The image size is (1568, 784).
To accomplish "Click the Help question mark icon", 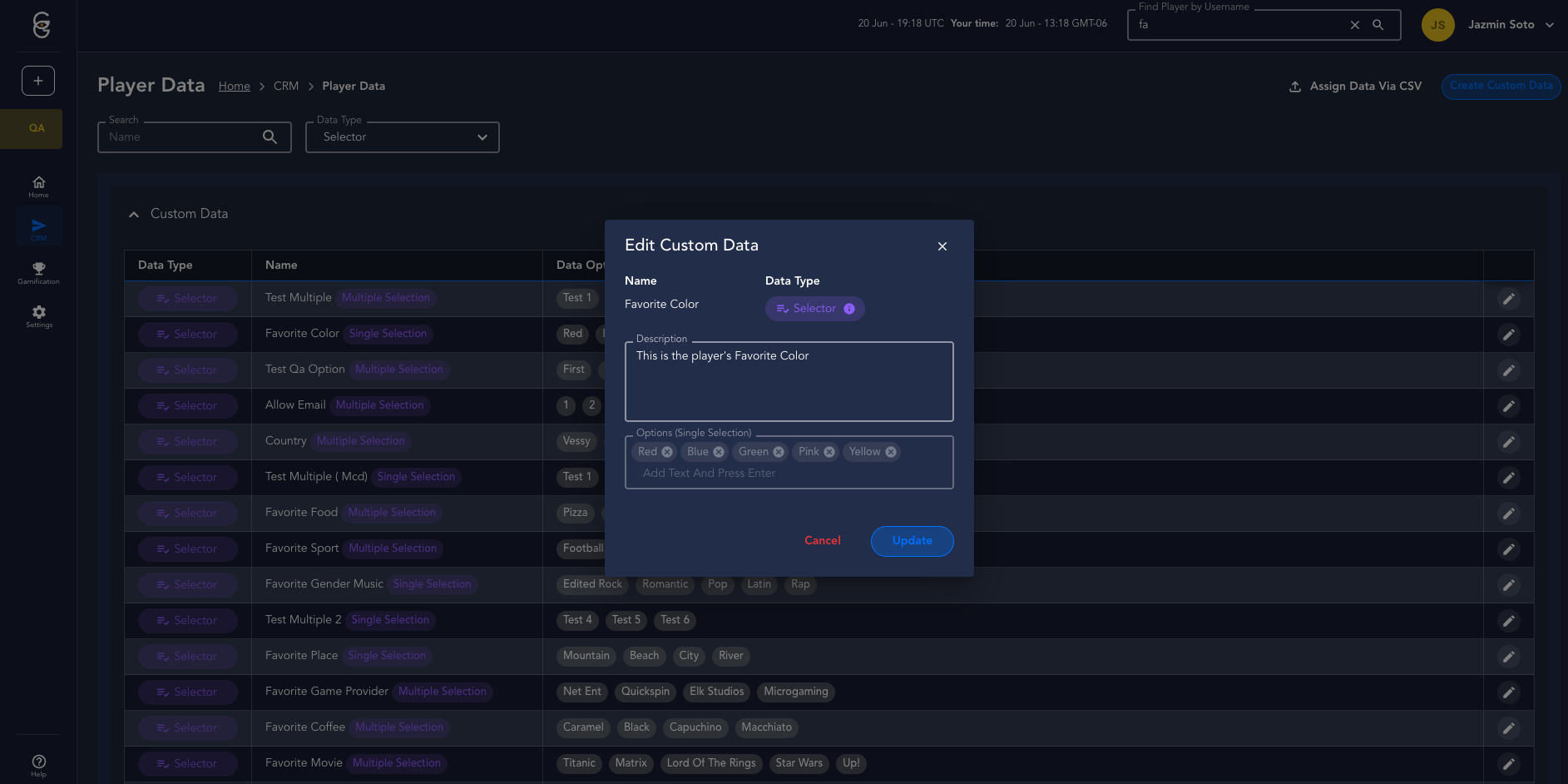I will [x=38, y=762].
